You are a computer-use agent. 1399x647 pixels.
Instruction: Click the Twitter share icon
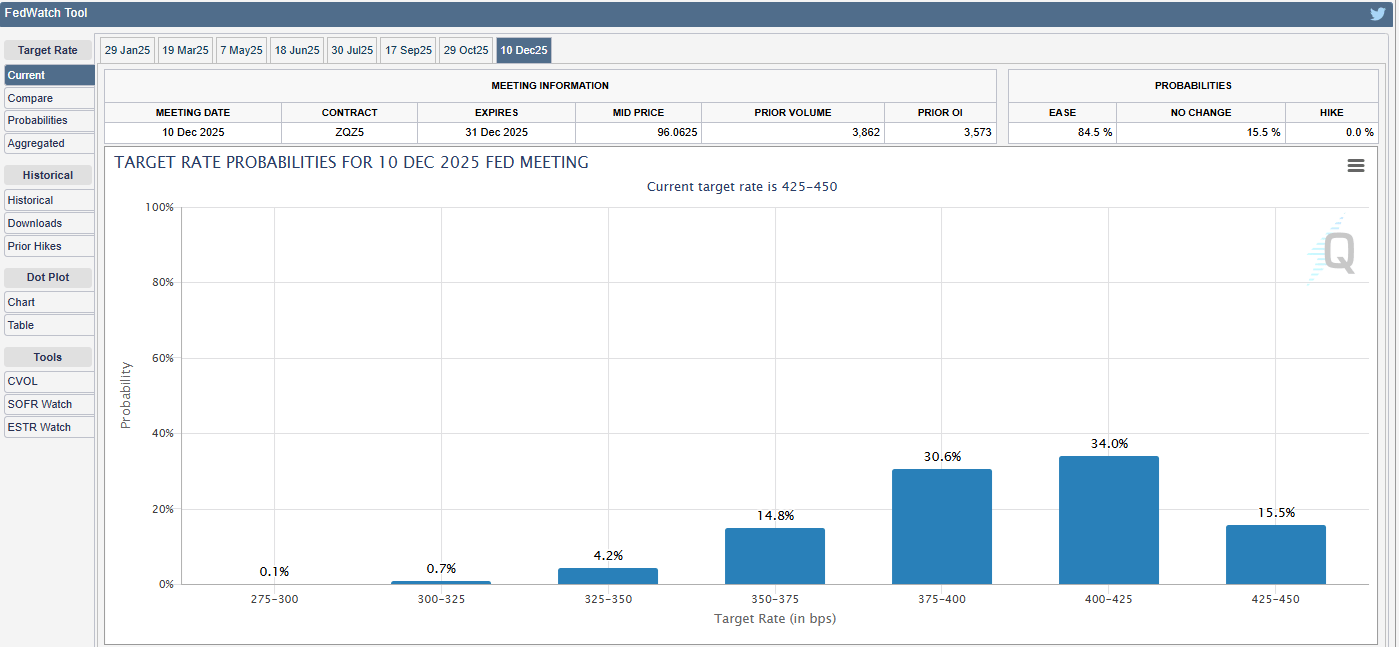[x=1377, y=13]
